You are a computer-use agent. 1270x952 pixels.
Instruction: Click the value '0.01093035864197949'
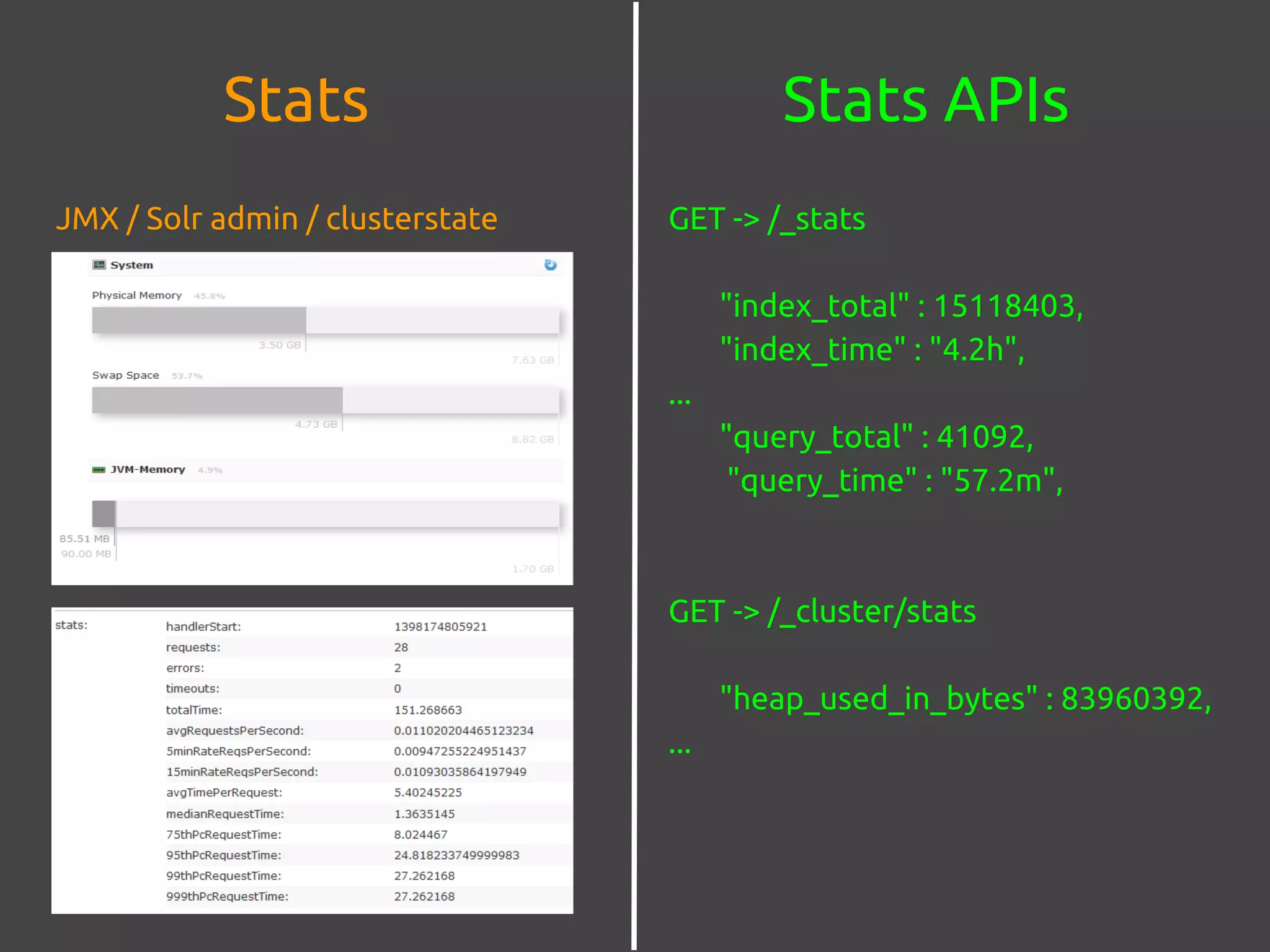tap(460, 772)
